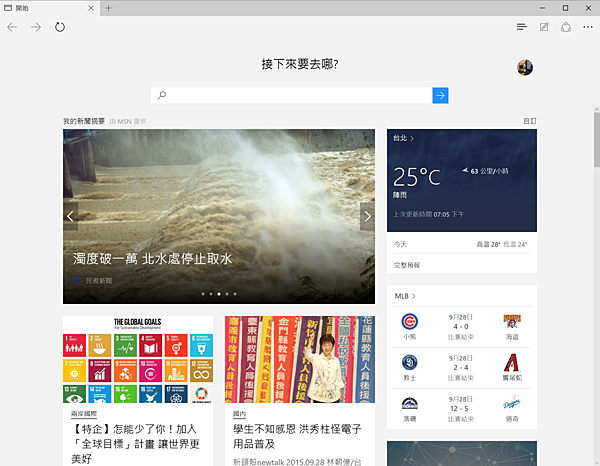This screenshot has width=600, height=466.
Task: Click the user profile avatar
Action: [525, 67]
